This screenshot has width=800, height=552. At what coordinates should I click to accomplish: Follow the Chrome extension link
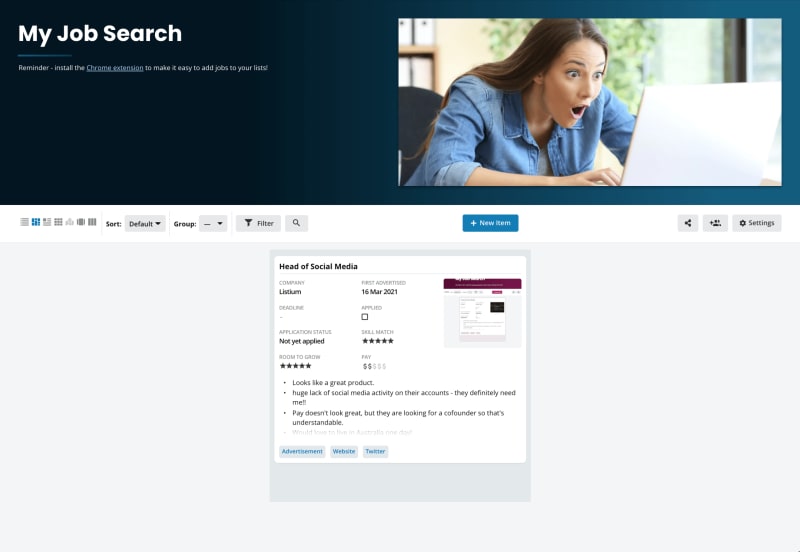pyautogui.click(x=117, y=68)
